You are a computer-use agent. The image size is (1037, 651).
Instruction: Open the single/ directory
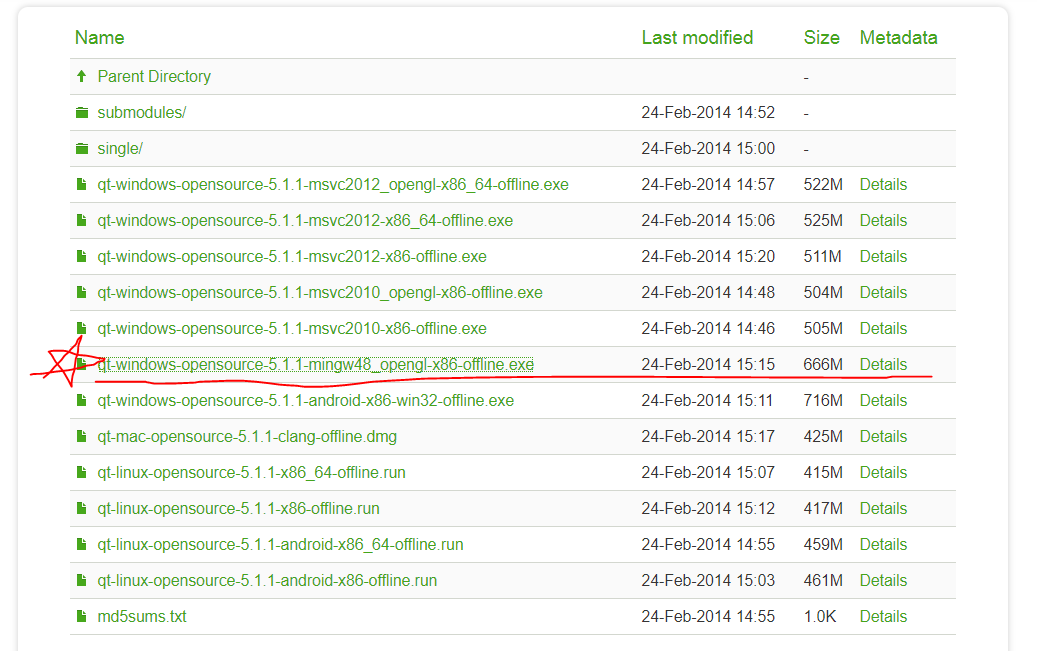point(120,148)
